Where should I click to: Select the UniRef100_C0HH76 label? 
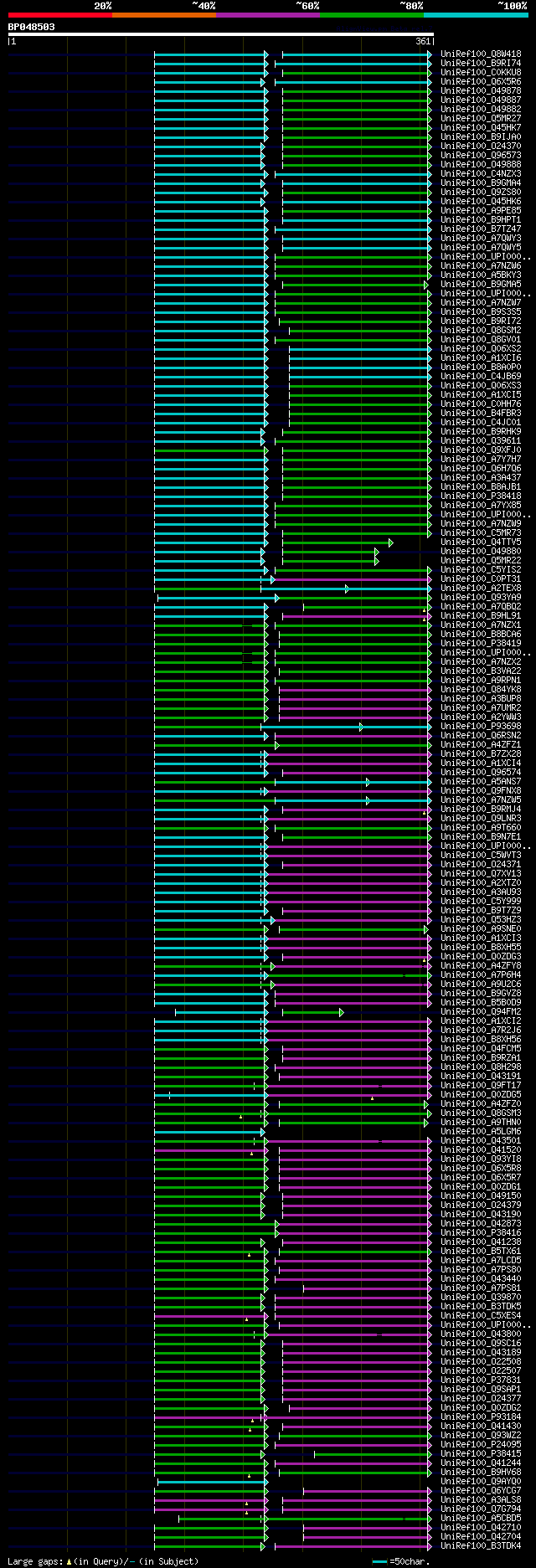point(481,404)
